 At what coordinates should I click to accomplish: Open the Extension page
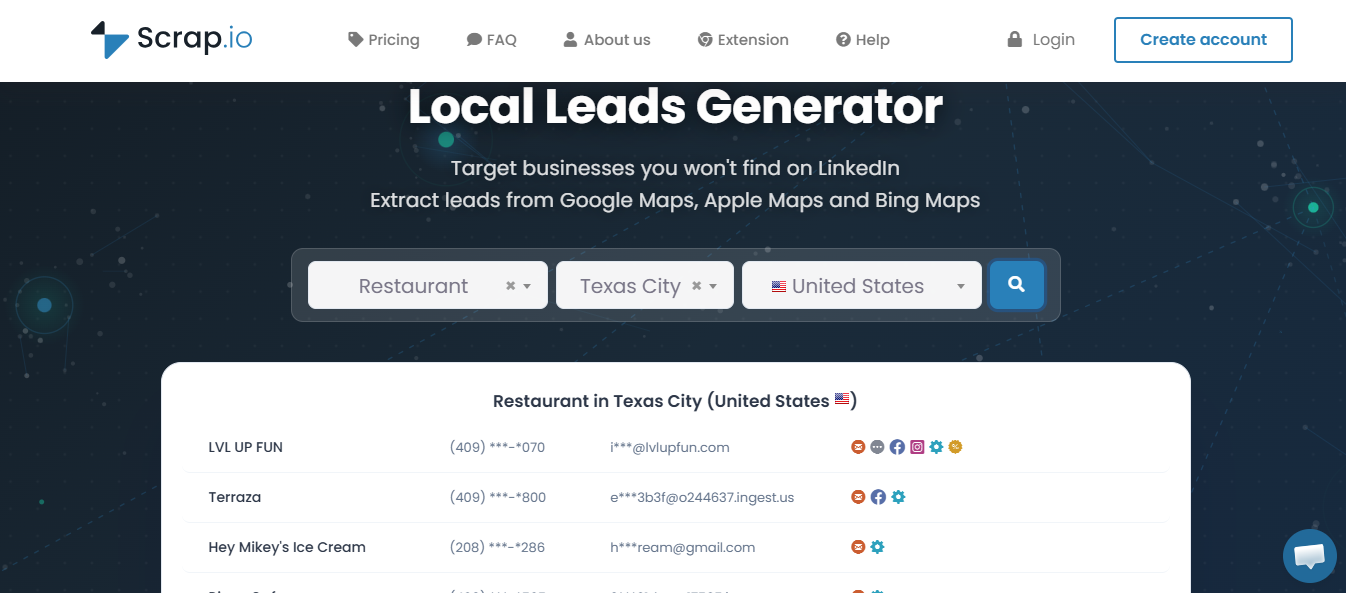(x=743, y=40)
